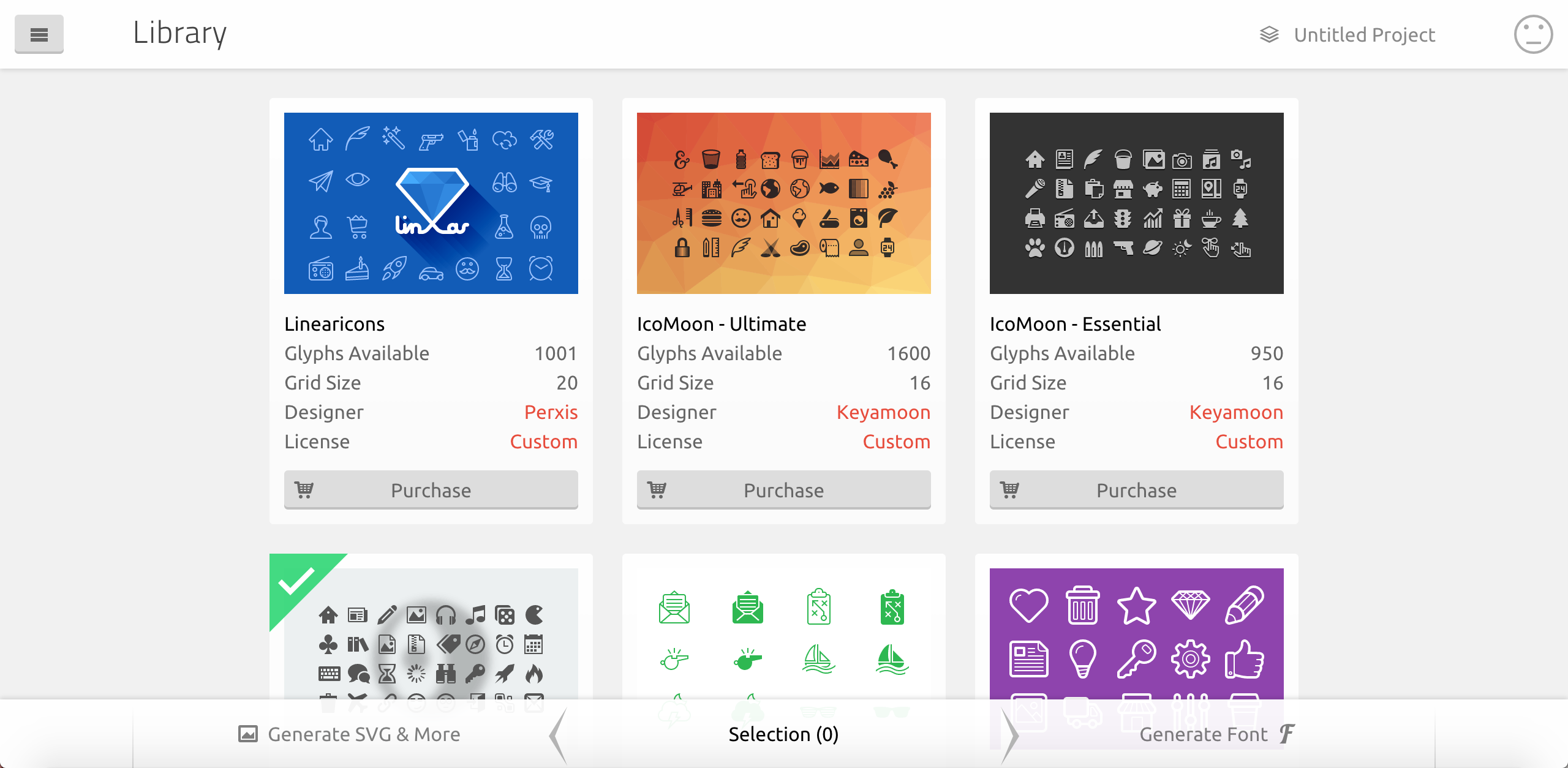Click the layers icon beside Untitled Project

tap(1269, 34)
